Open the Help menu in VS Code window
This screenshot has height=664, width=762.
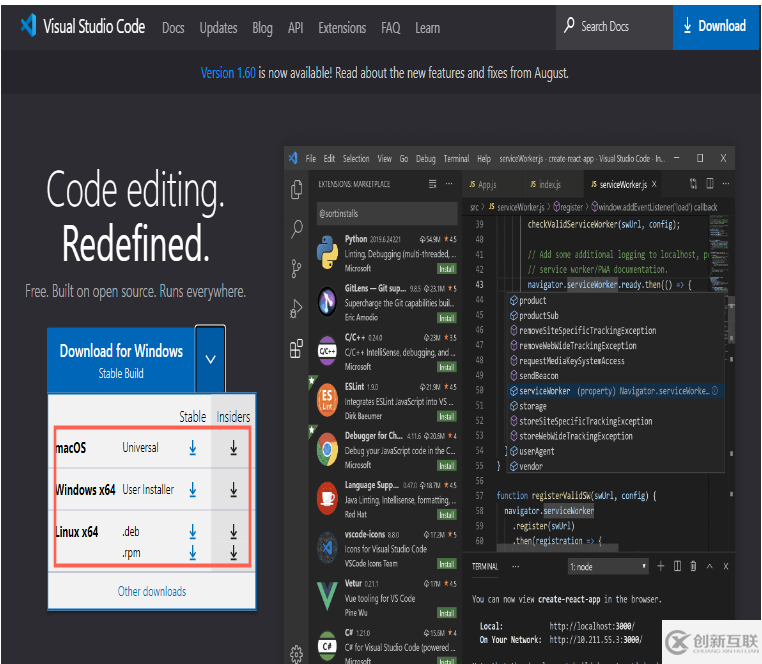point(484,158)
